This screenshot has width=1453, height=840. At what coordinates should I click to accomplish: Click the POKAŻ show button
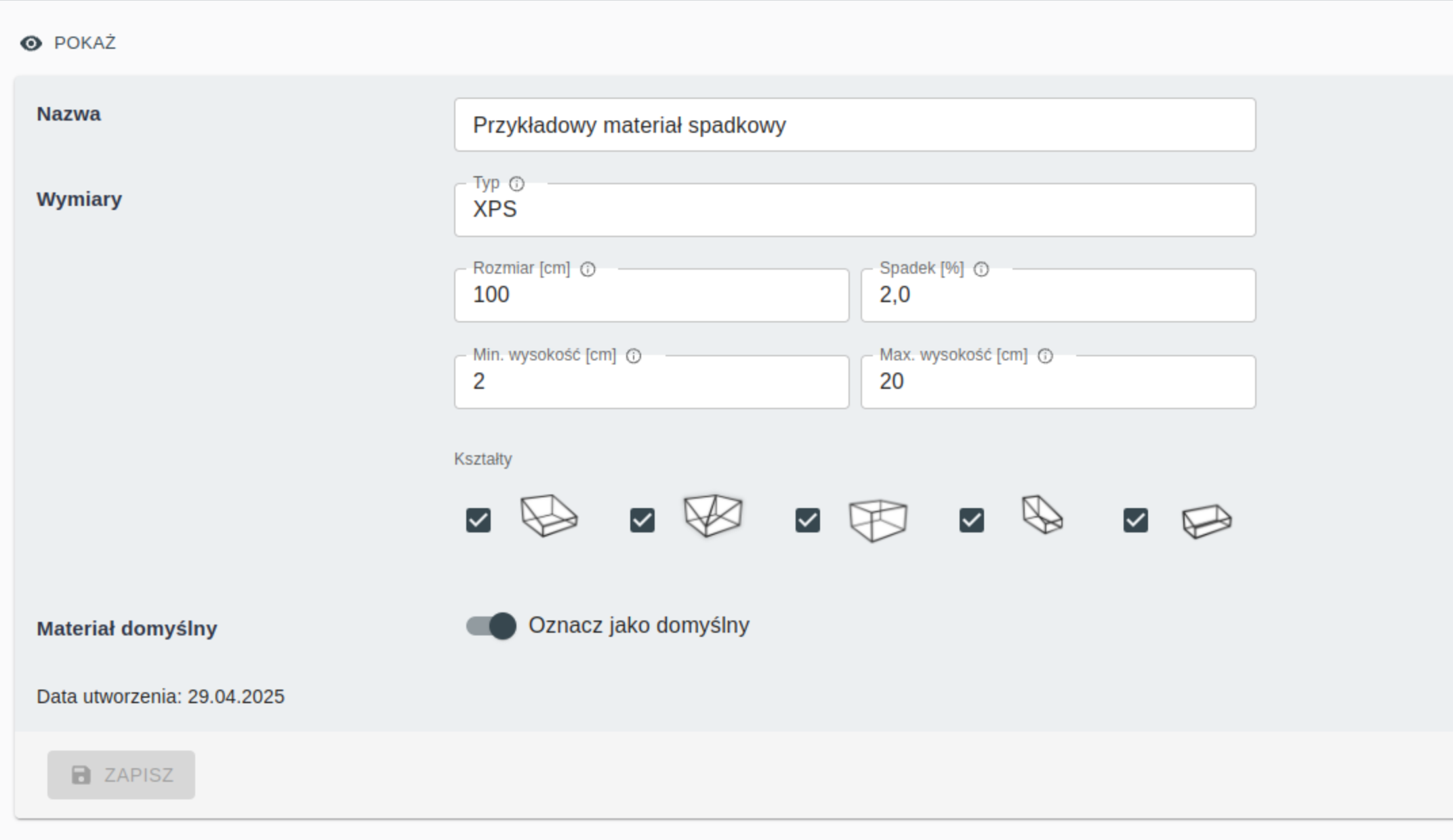[x=68, y=43]
